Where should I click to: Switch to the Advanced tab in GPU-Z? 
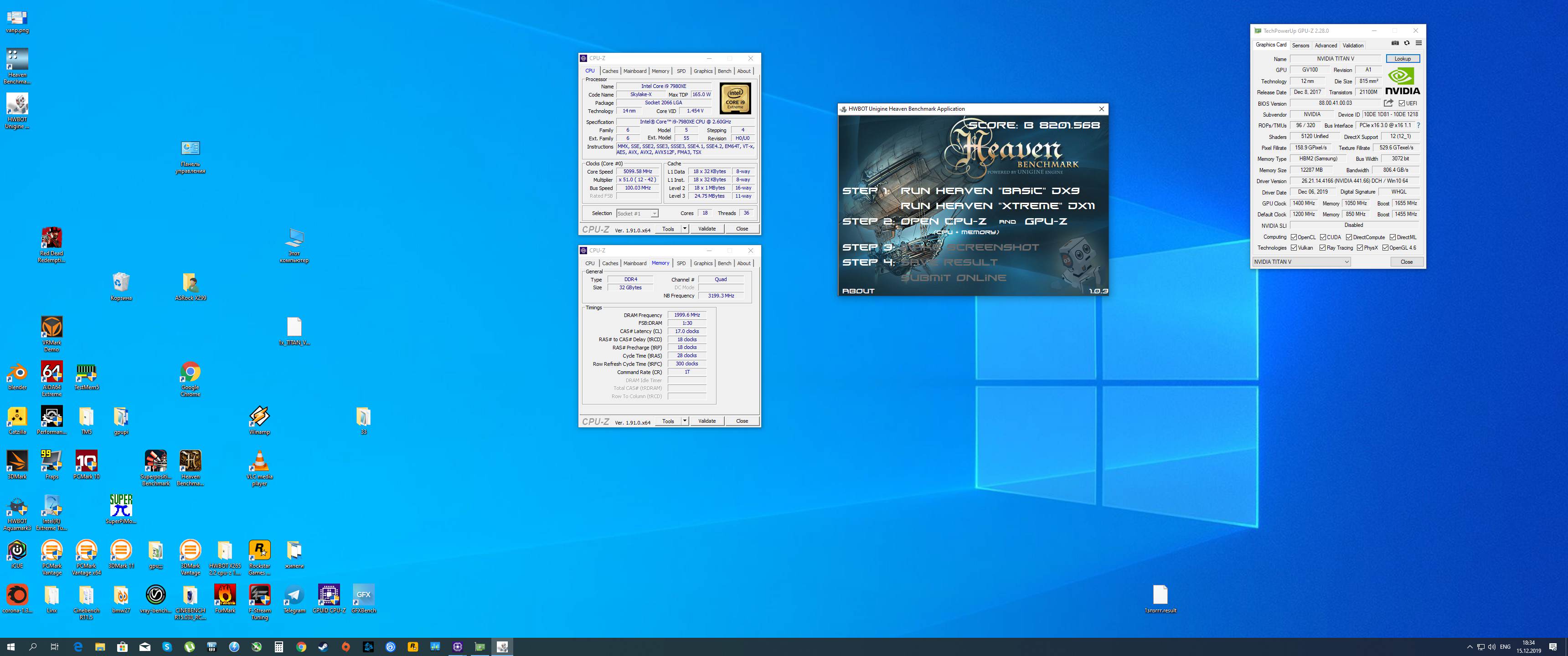click(x=1325, y=46)
